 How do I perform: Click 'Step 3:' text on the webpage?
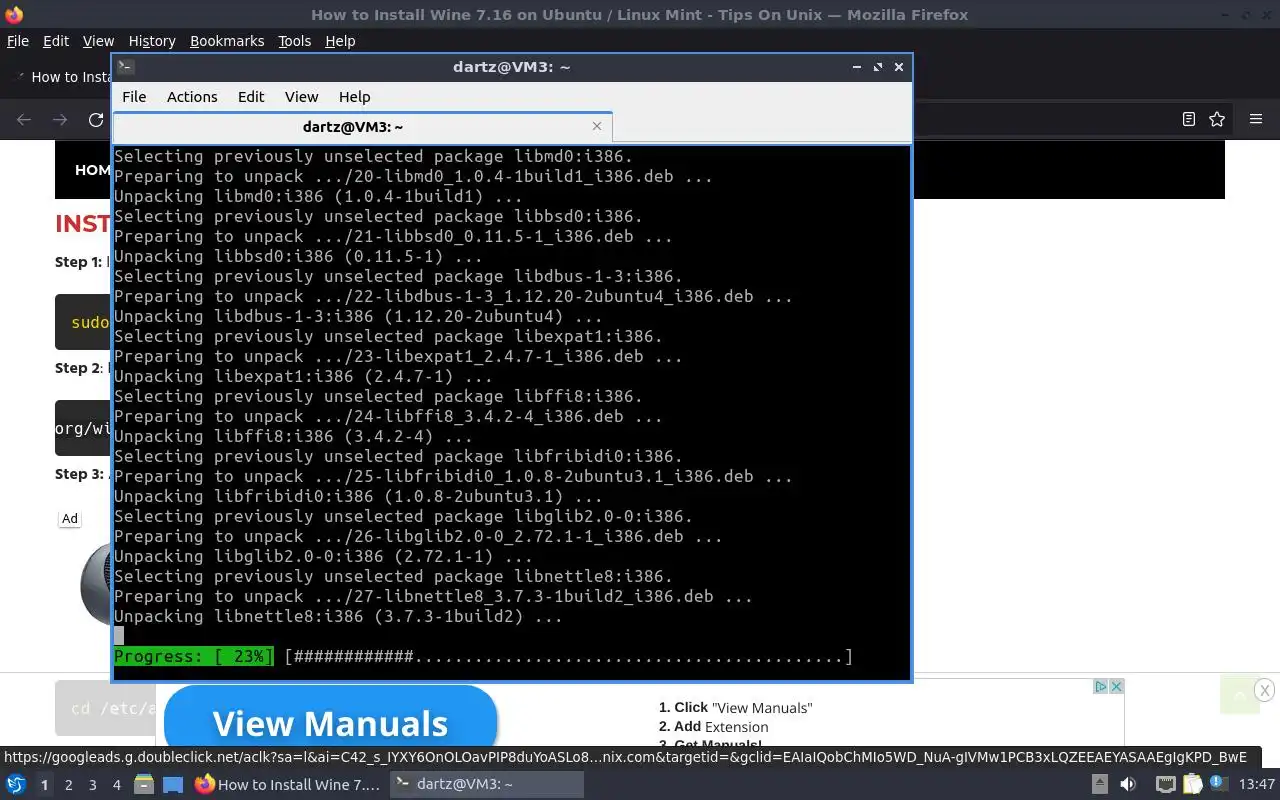79,474
